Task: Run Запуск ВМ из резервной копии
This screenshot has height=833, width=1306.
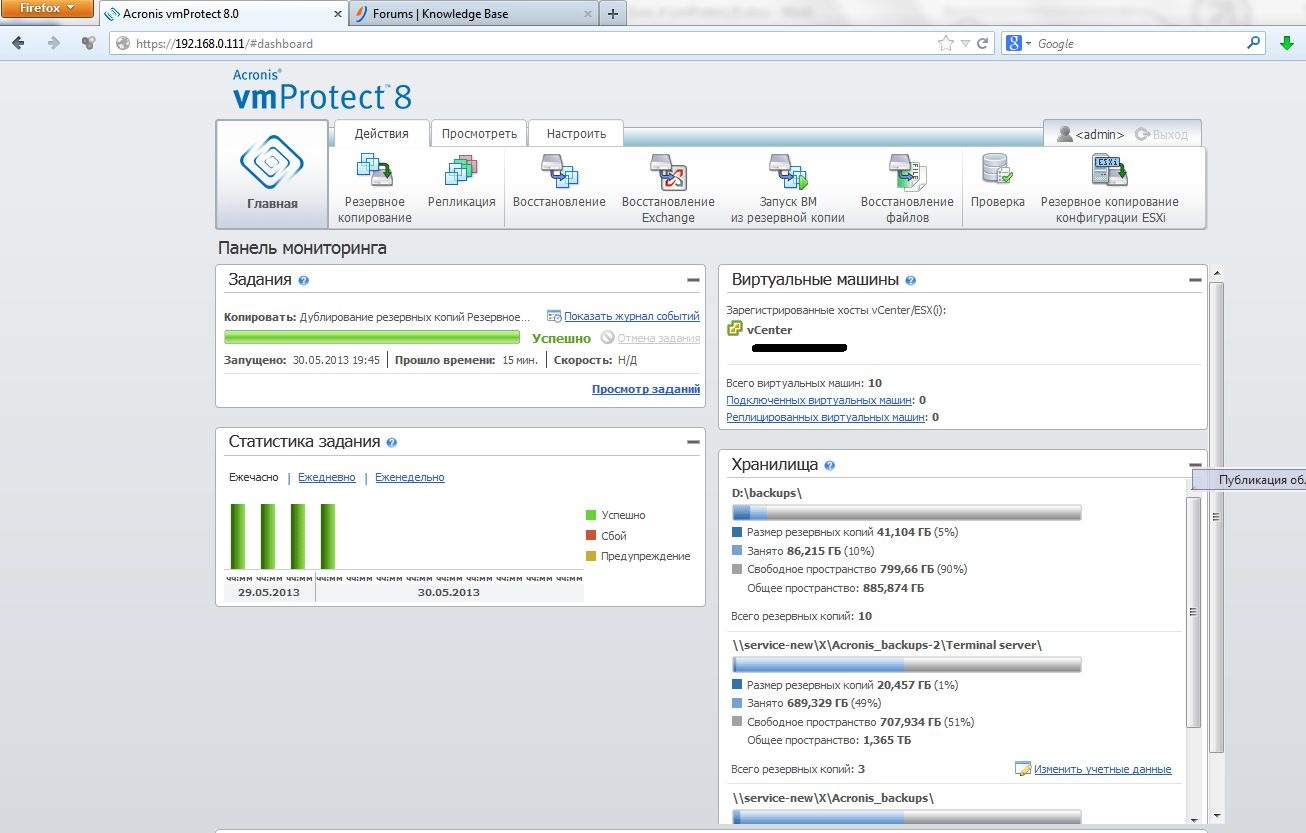Action: tap(788, 188)
